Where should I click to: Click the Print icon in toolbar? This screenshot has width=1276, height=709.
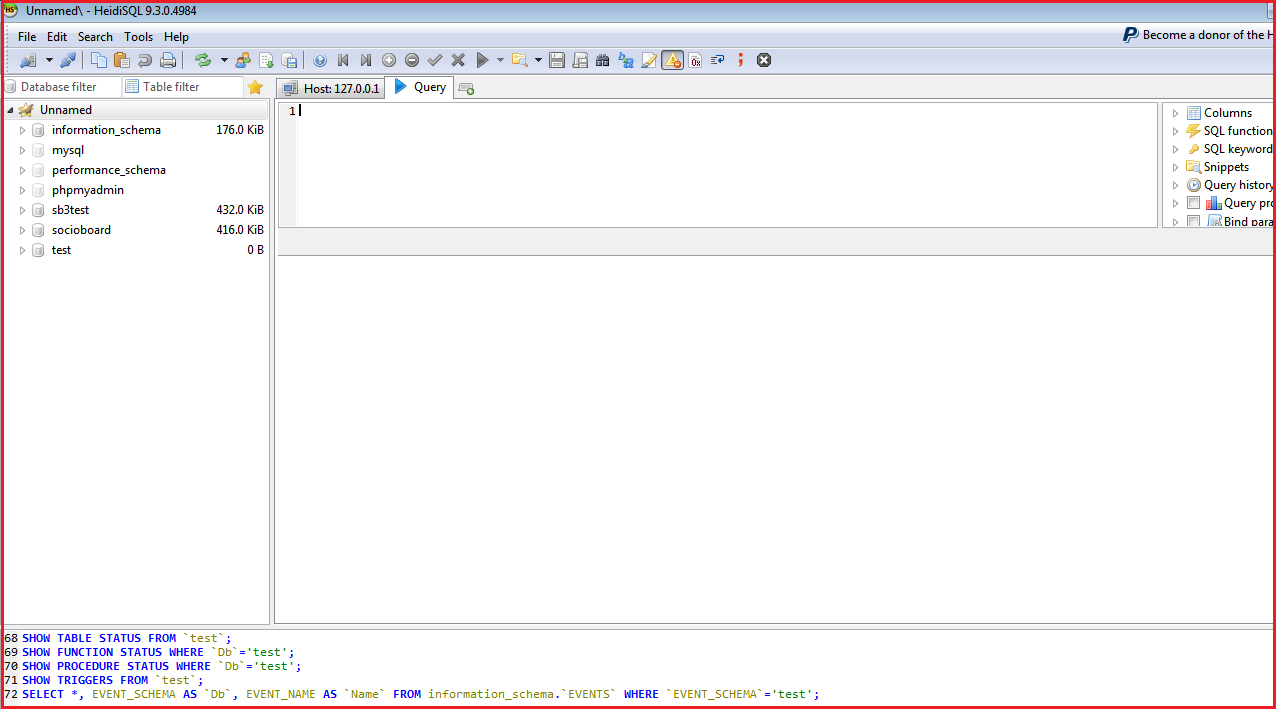168,60
